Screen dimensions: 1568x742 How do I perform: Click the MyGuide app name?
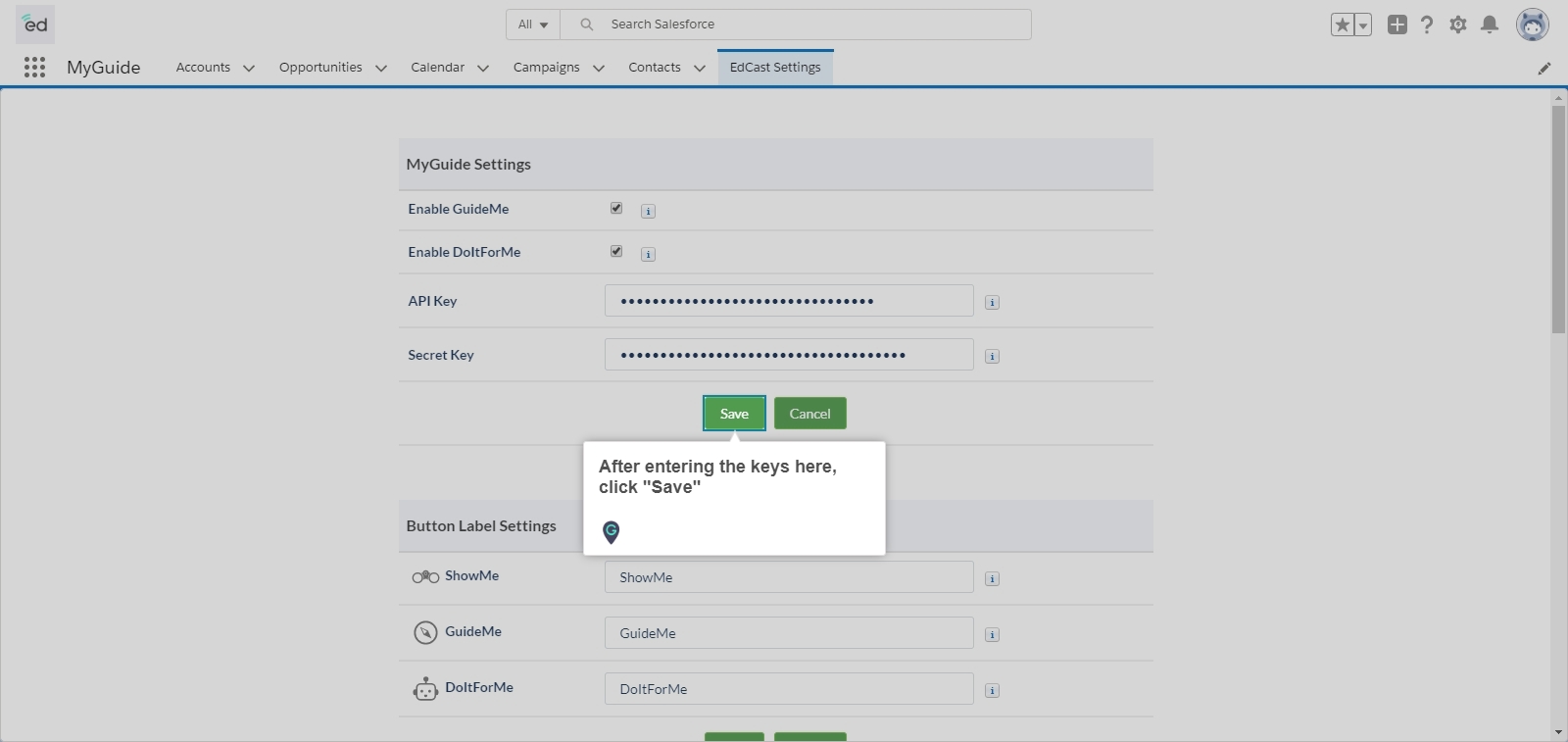tap(104, 67)
